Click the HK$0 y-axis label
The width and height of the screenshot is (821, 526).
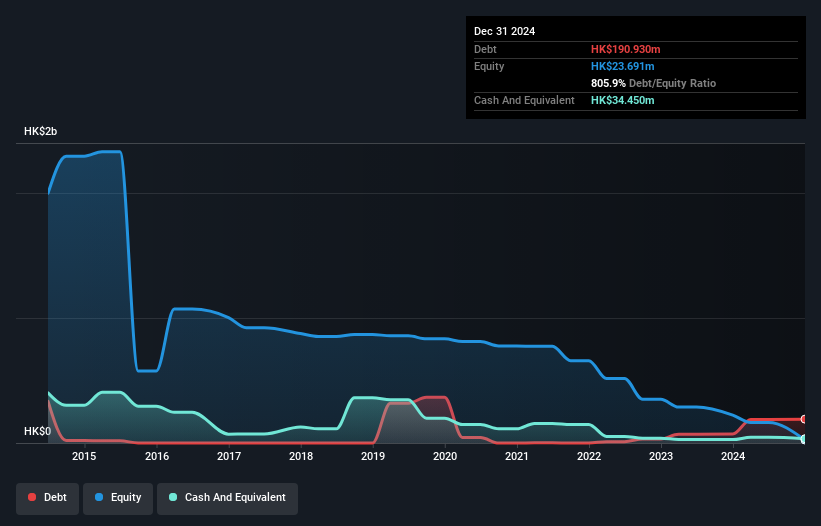(38, 431)
